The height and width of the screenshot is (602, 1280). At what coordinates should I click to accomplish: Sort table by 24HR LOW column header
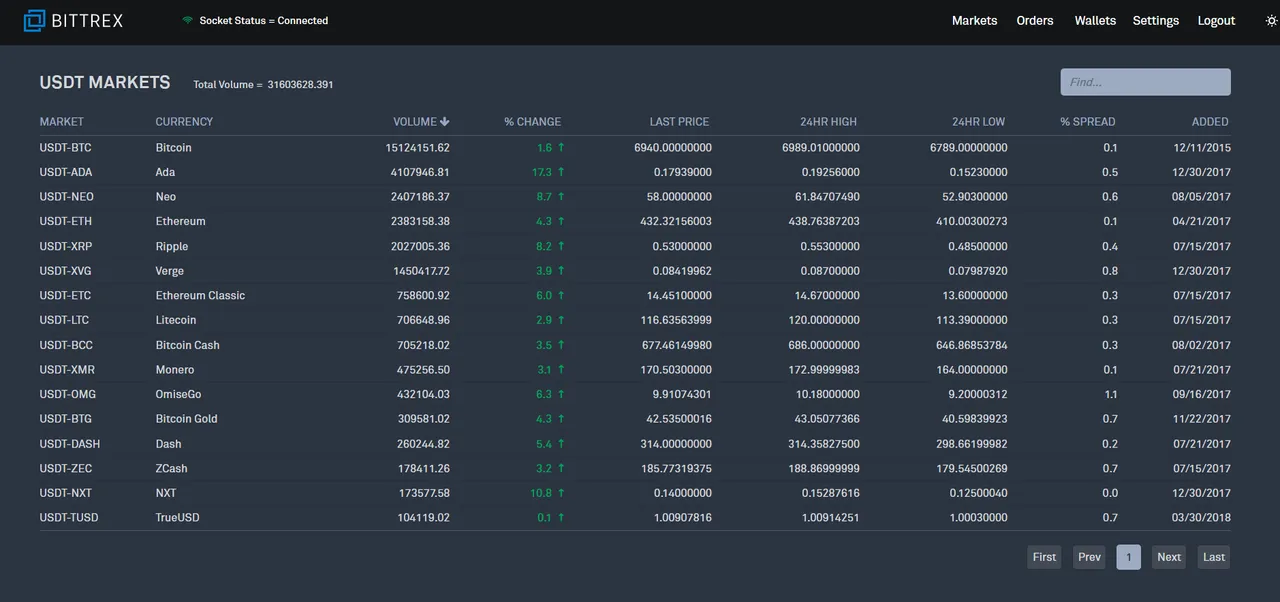coord(978,122)
